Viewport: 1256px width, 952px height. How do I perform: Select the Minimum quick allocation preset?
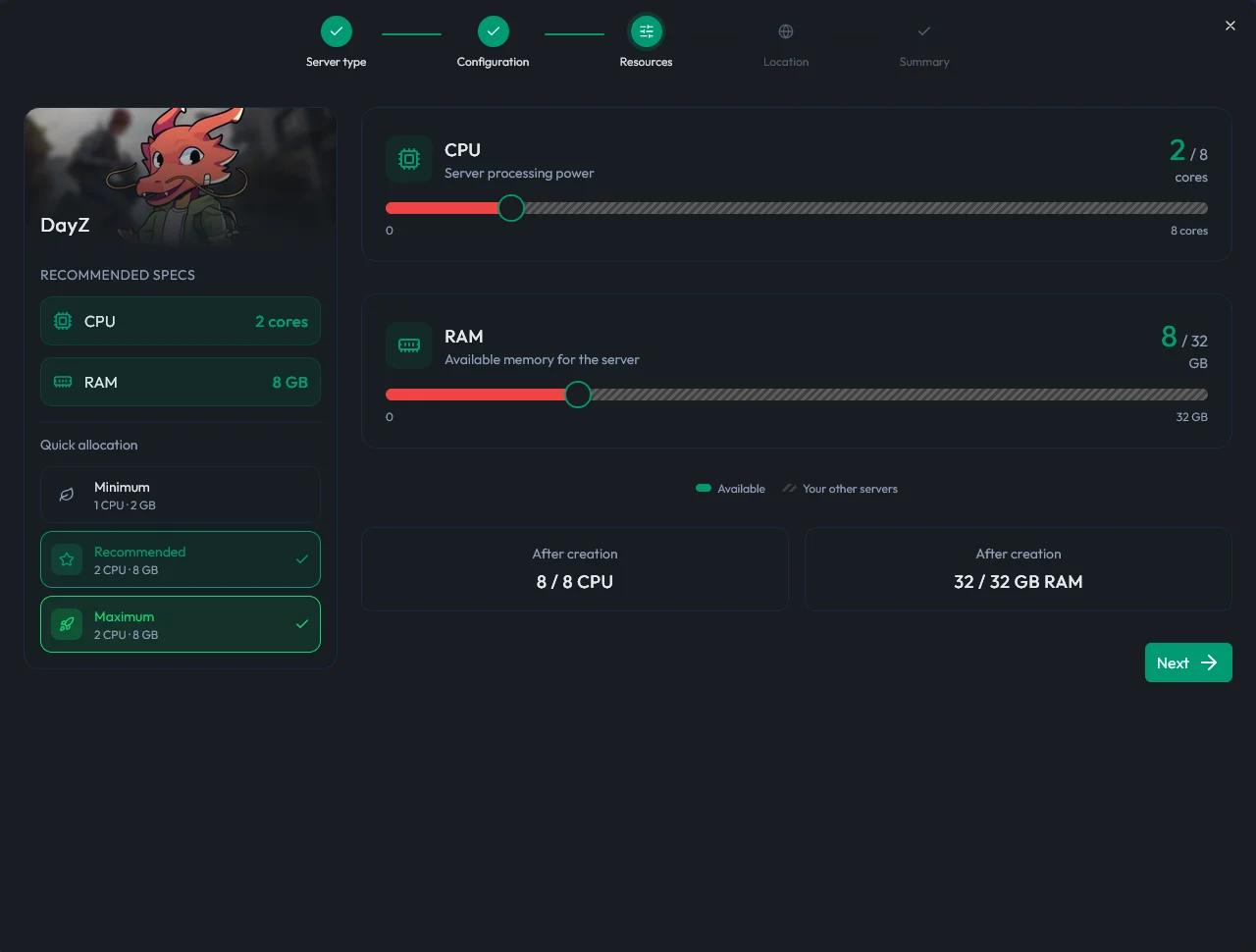point(181,495)
